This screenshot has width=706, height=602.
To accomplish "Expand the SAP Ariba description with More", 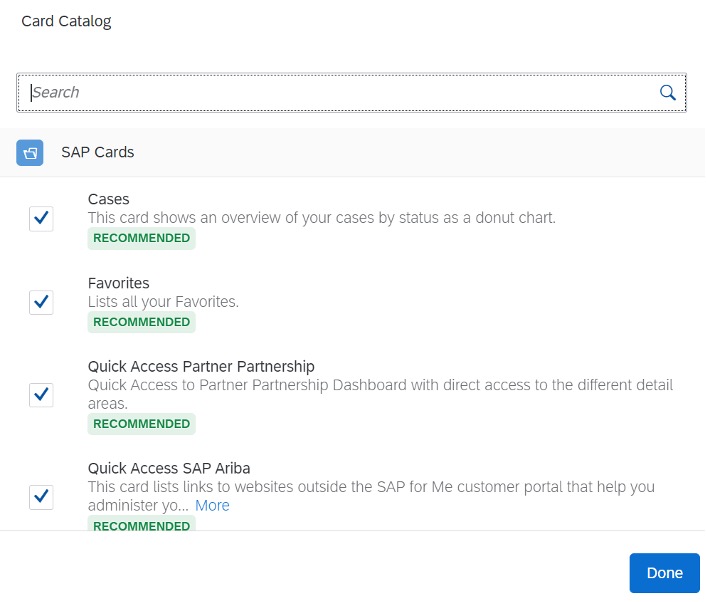I will coord(212,506).
